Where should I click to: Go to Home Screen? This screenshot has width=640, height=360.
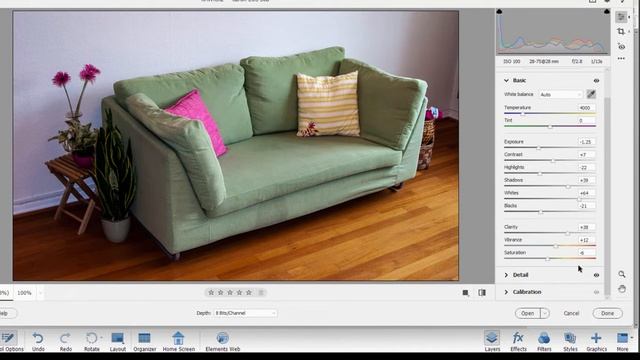[x=178, y=341]
